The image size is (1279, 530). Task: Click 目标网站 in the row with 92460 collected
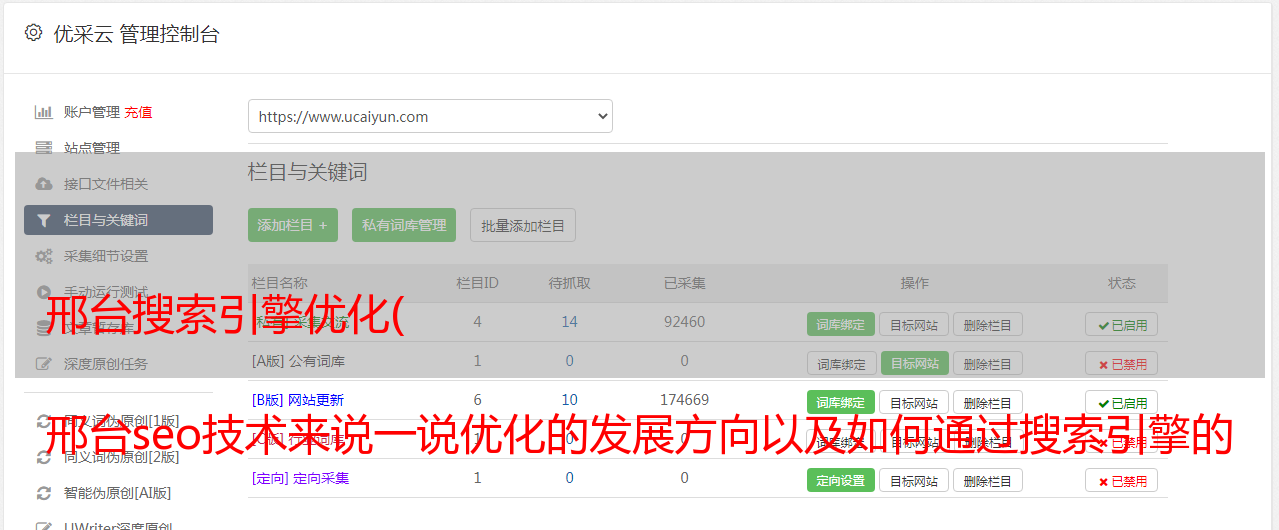pos(914,324)
